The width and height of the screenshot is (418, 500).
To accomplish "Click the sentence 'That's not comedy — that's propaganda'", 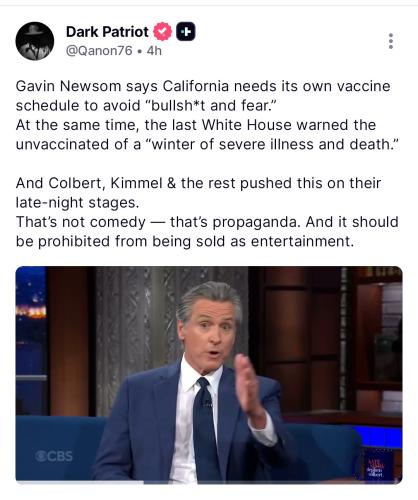I will pyautogui.click(x=157, y=222).
